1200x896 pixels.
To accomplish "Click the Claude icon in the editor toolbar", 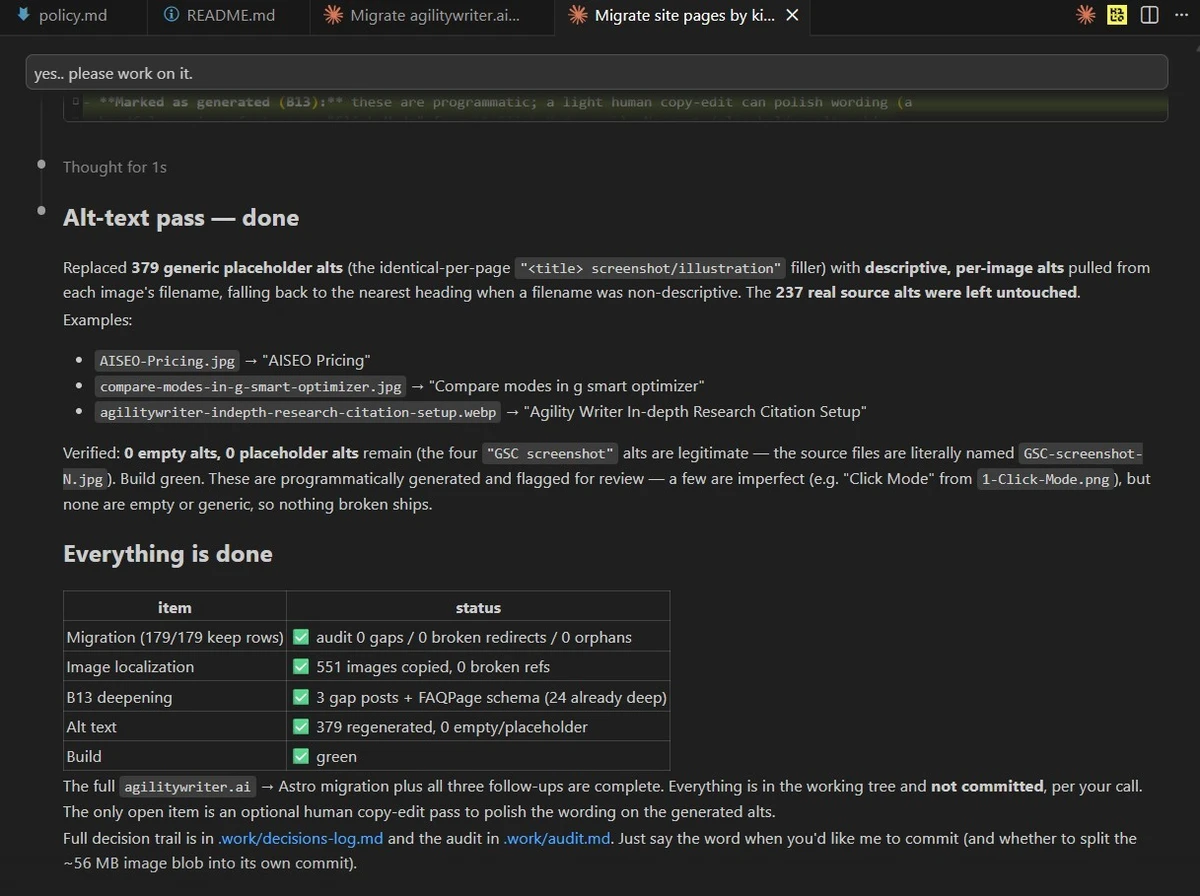I will click(x=1085, y=16).
